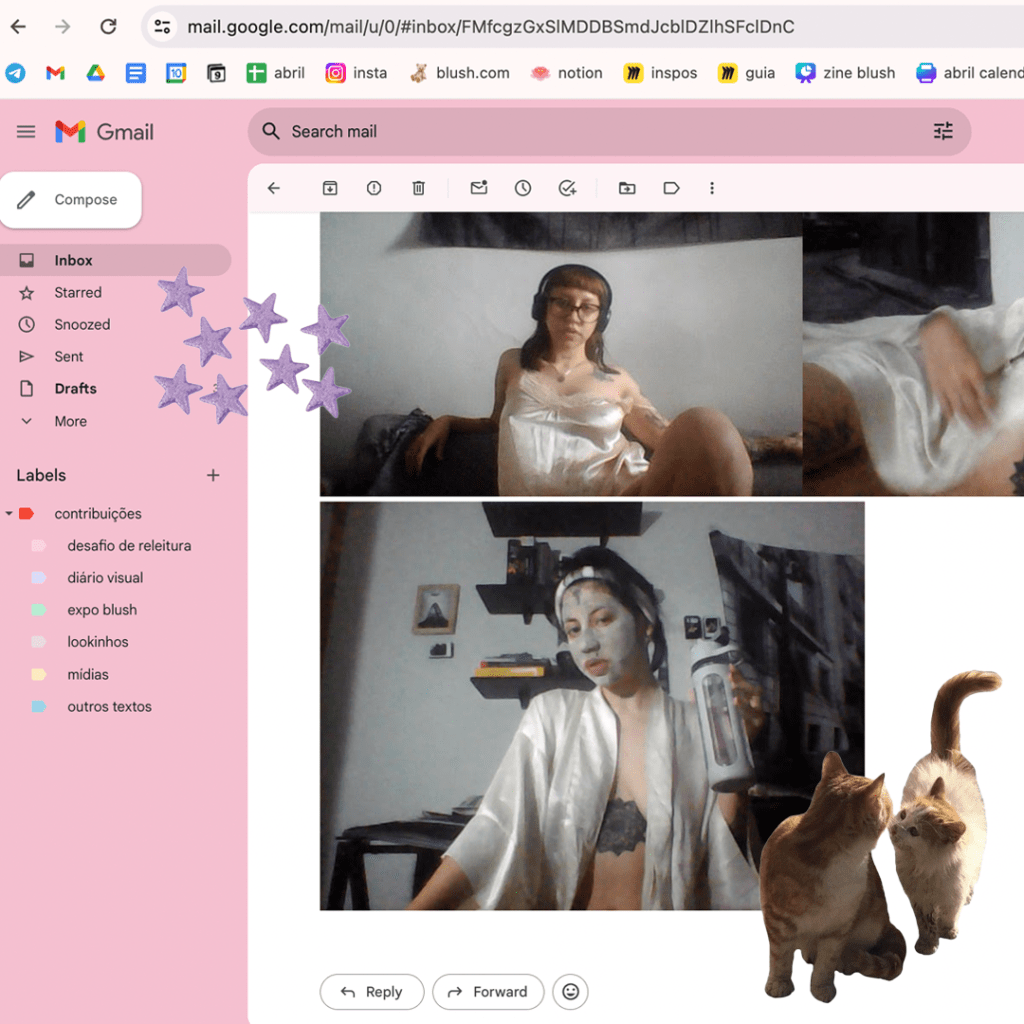This screenshot has height=1024, width=1024.
Task: Click the back arrow to inbox
Action: click(x=274, y=188)
